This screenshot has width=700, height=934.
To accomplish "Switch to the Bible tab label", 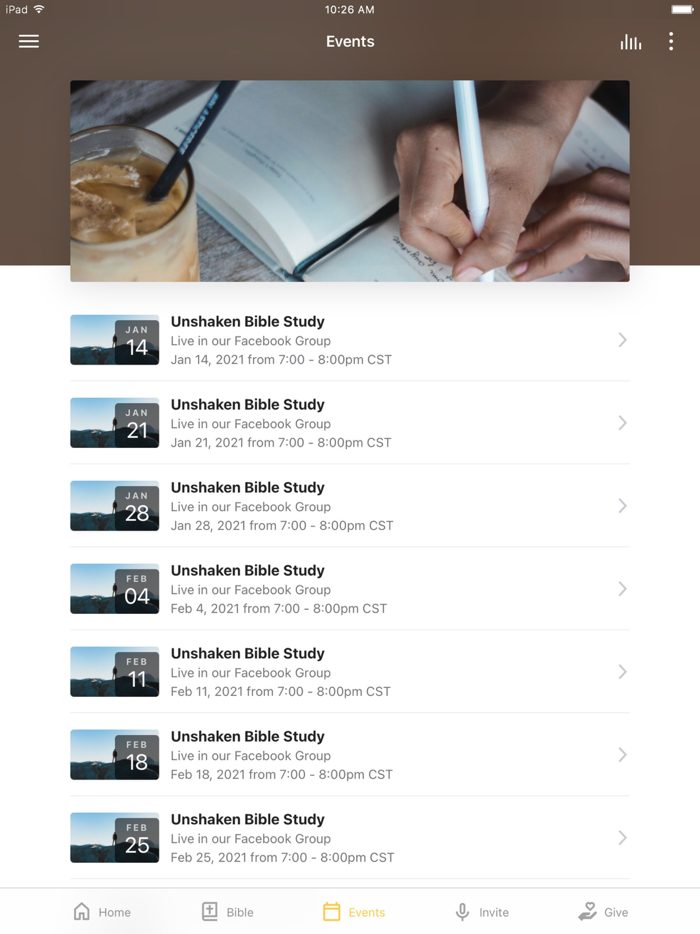I will (239, 913).
